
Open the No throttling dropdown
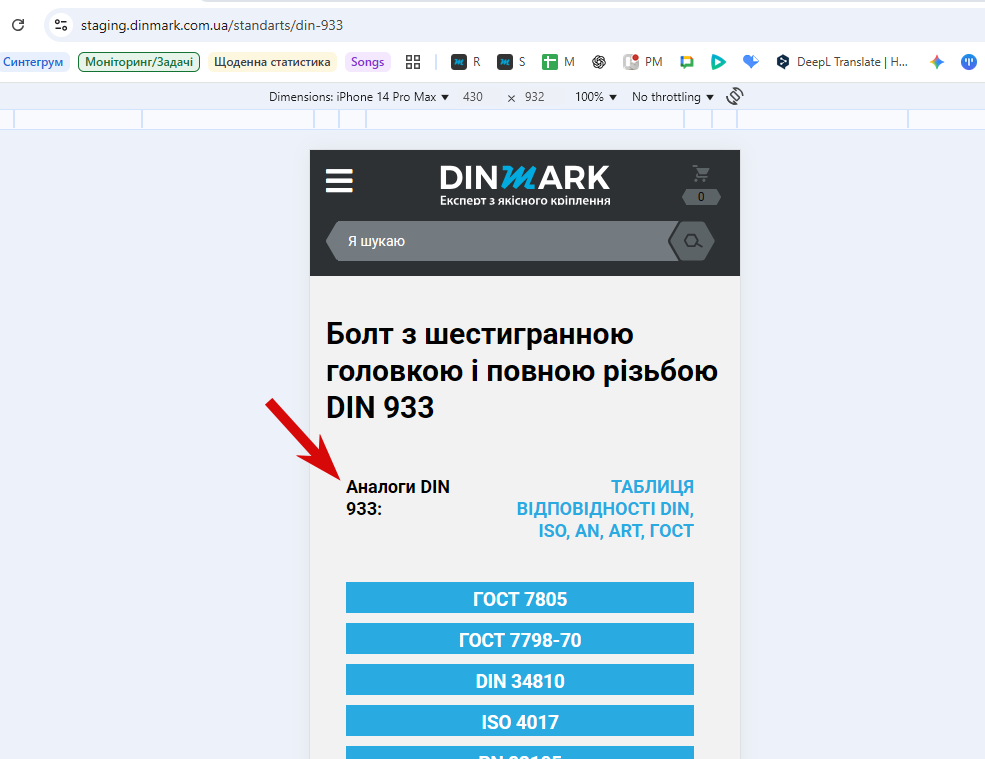(673, 97)
